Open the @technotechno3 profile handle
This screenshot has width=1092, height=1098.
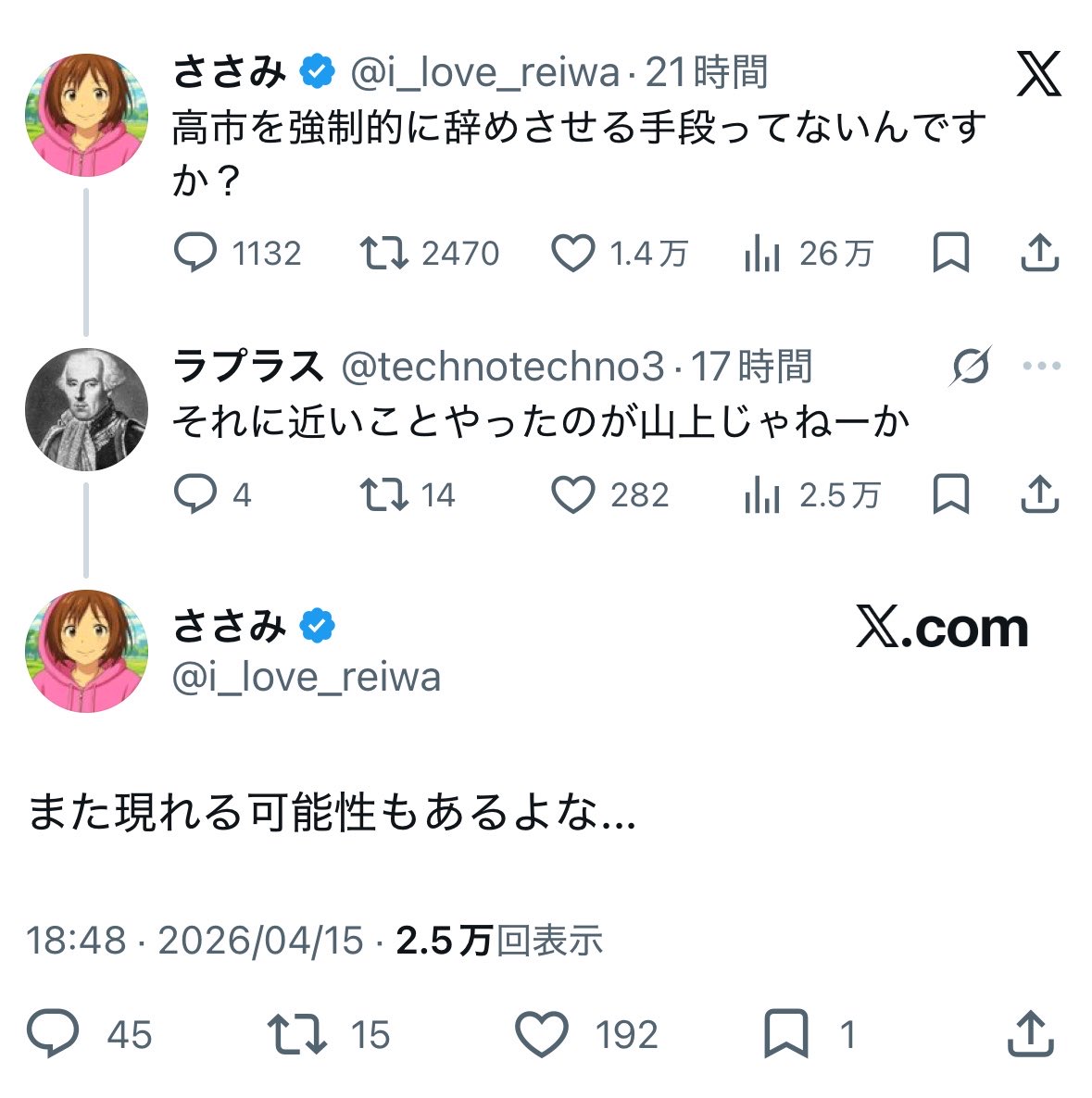(503, 368)
